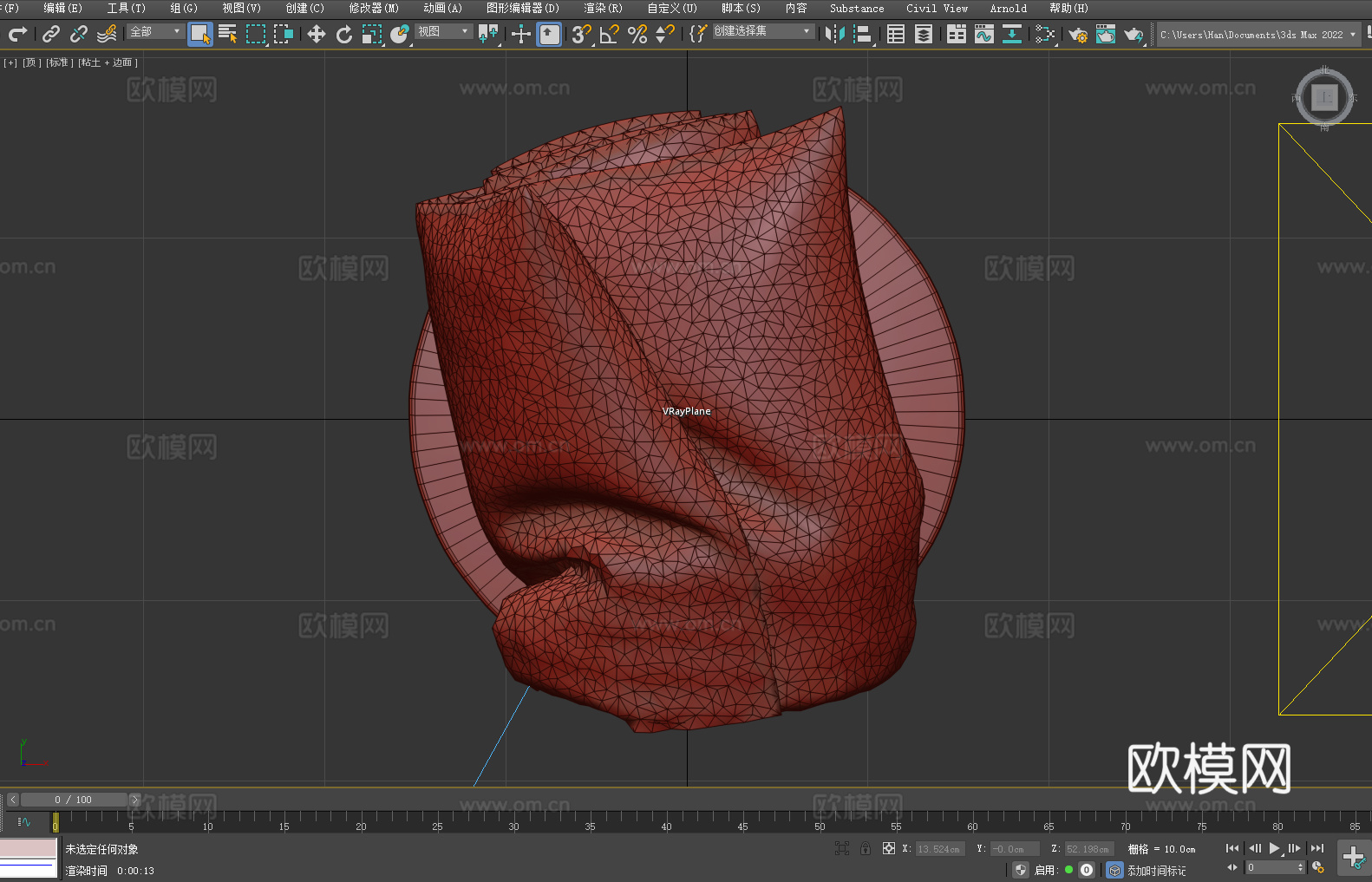The width and height of the screenshot is (1372, 882).
Task: Toggle Percent Snap
Action: pos(637,34)
